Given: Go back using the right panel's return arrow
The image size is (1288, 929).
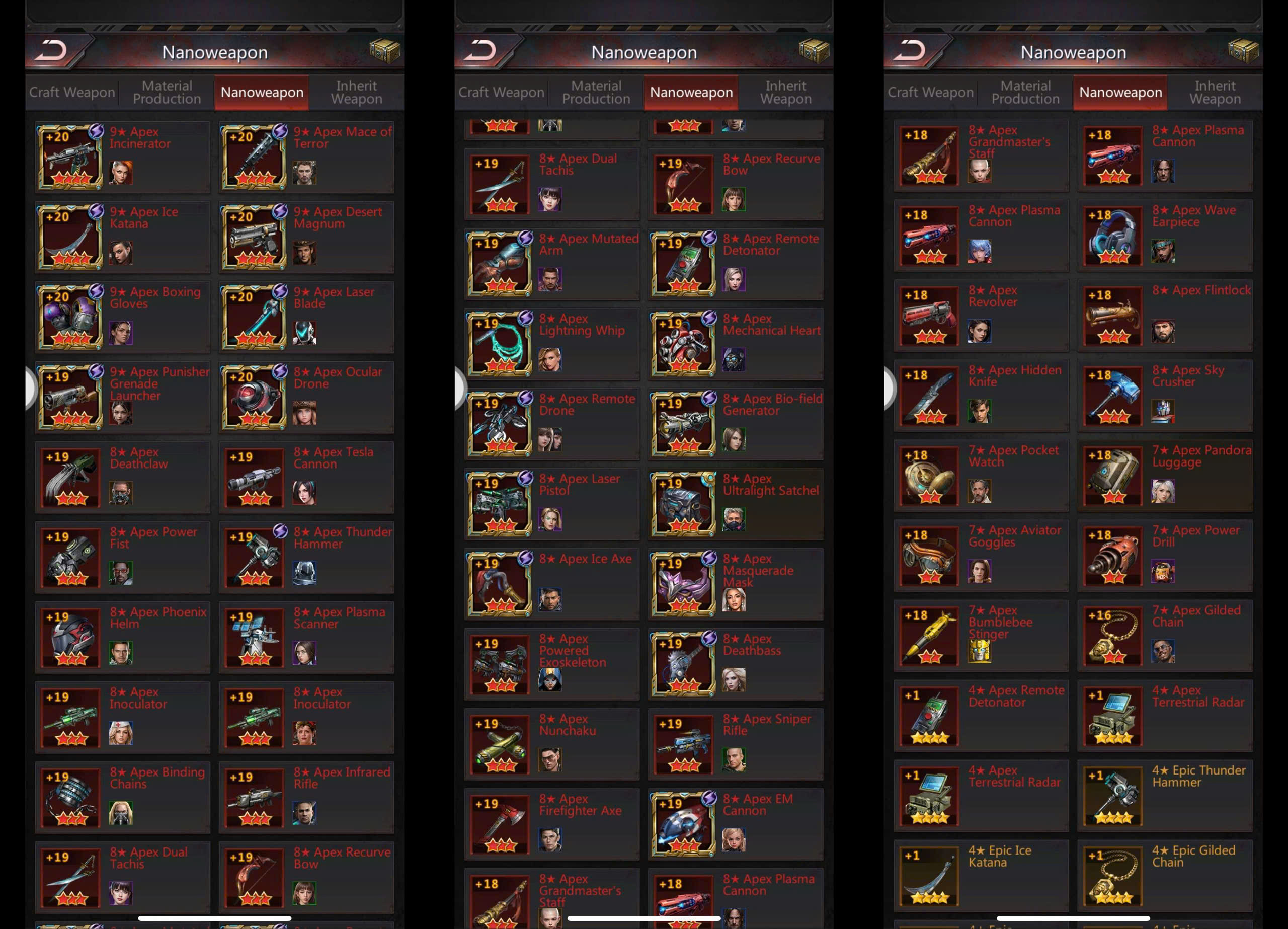Looking at the screenshot, I should click(910, 51).
